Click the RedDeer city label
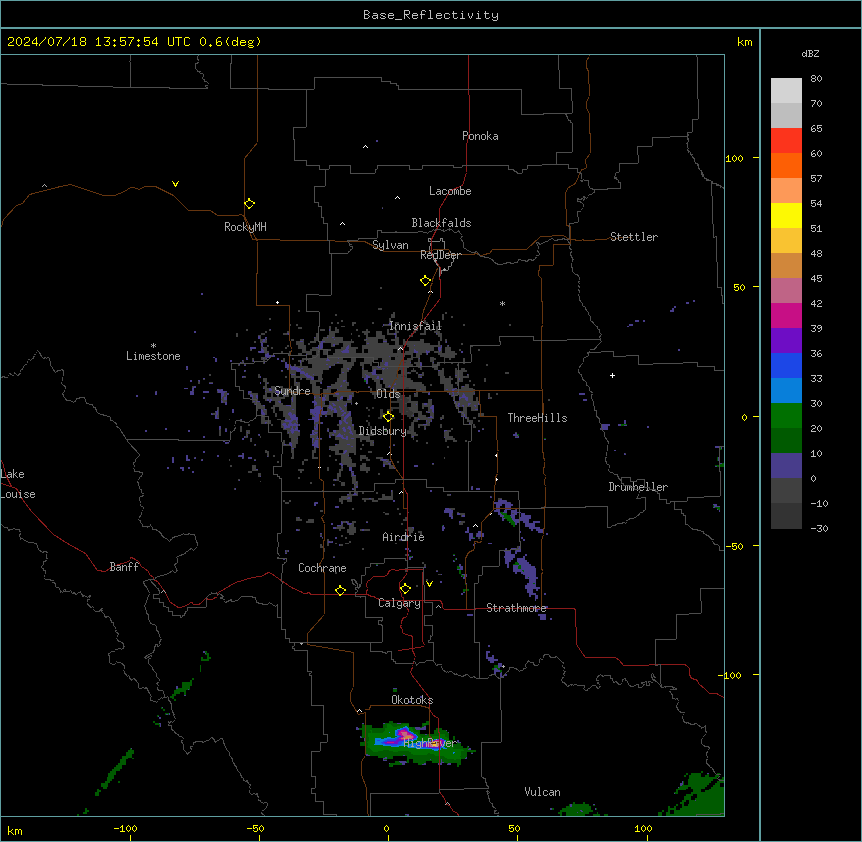Image resolution: width=862 pixels, height=842 pixels. tap(440, 255)
